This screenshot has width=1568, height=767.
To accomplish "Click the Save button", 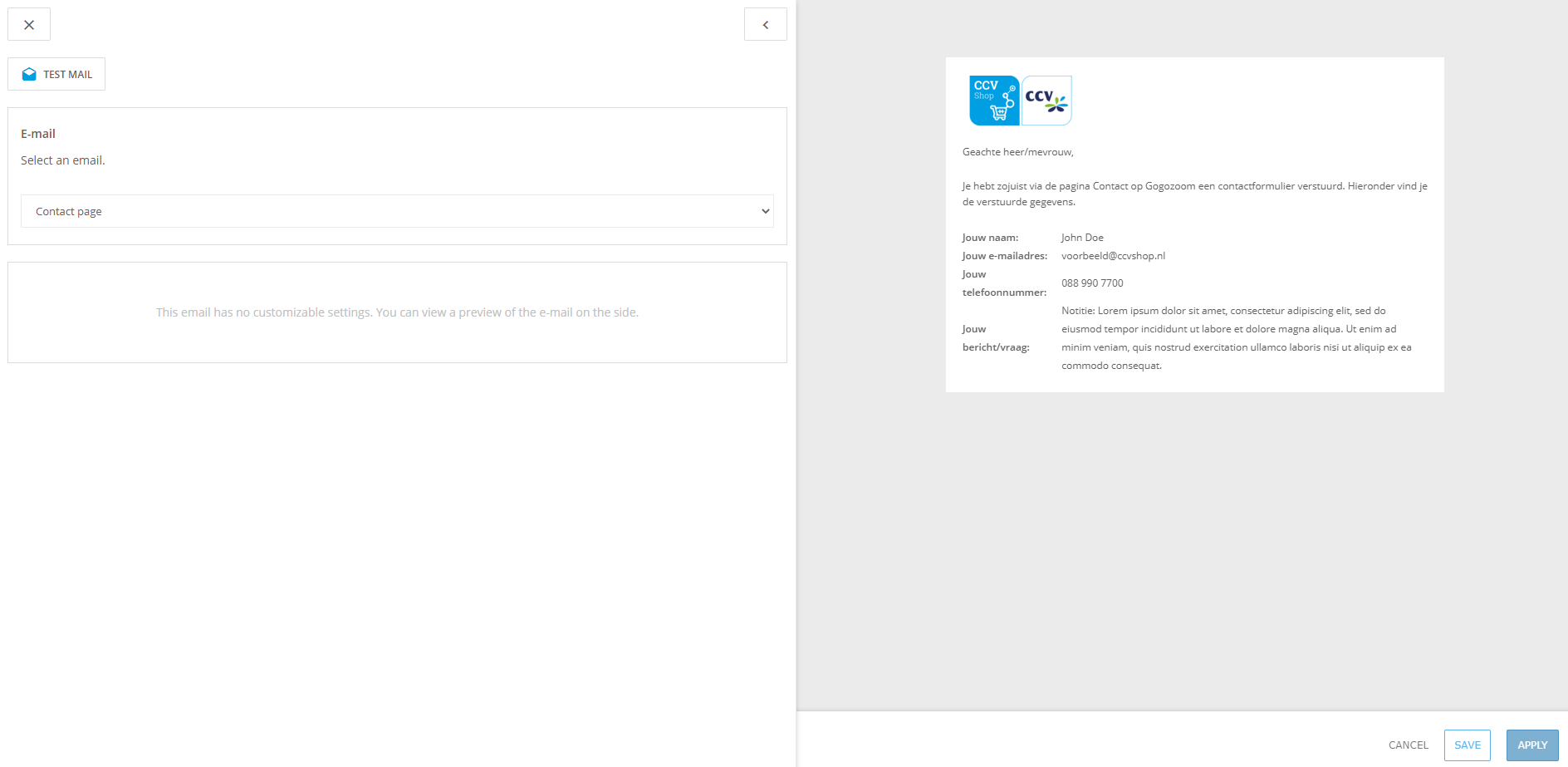I will [x=1467, y=745].
